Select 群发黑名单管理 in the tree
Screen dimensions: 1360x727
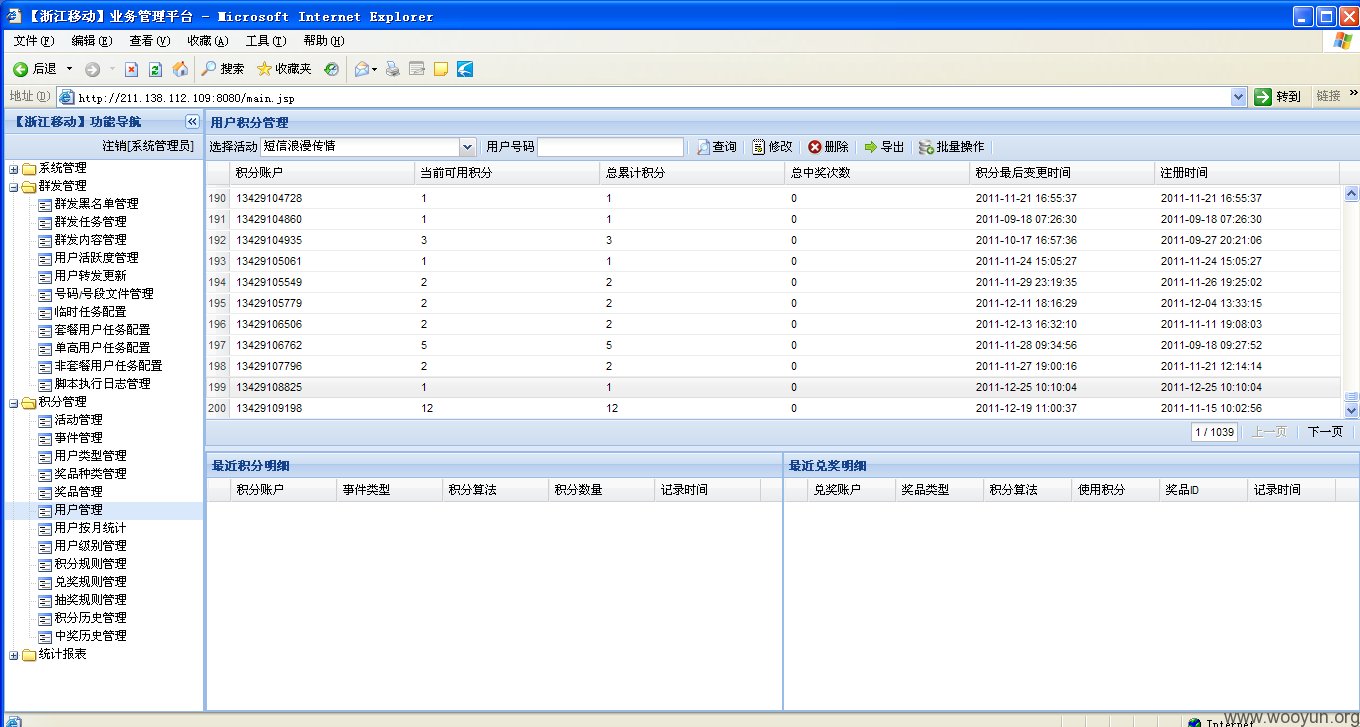tap(96, 204)
